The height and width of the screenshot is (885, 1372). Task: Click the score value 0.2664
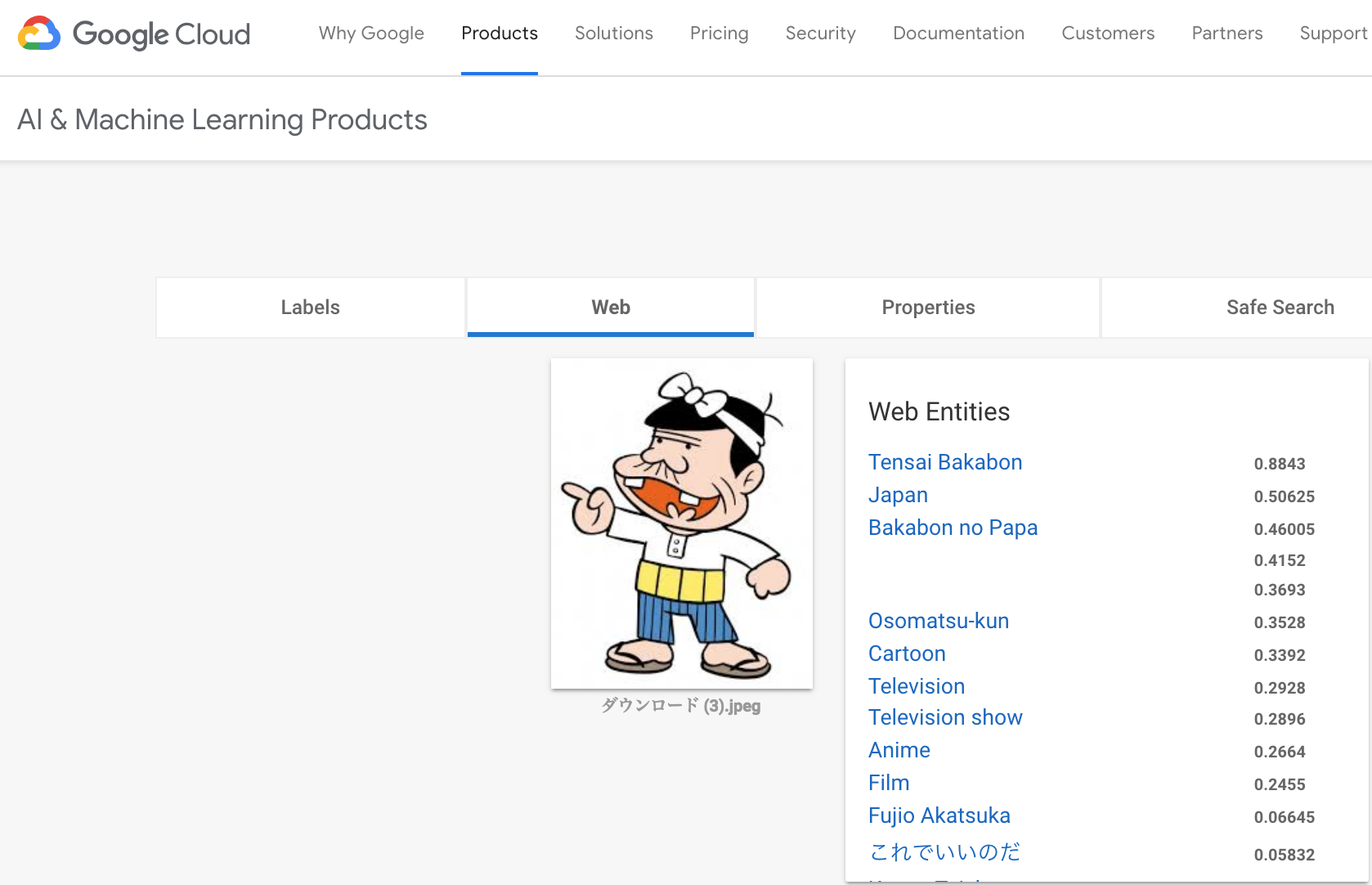coord(1280,752)
